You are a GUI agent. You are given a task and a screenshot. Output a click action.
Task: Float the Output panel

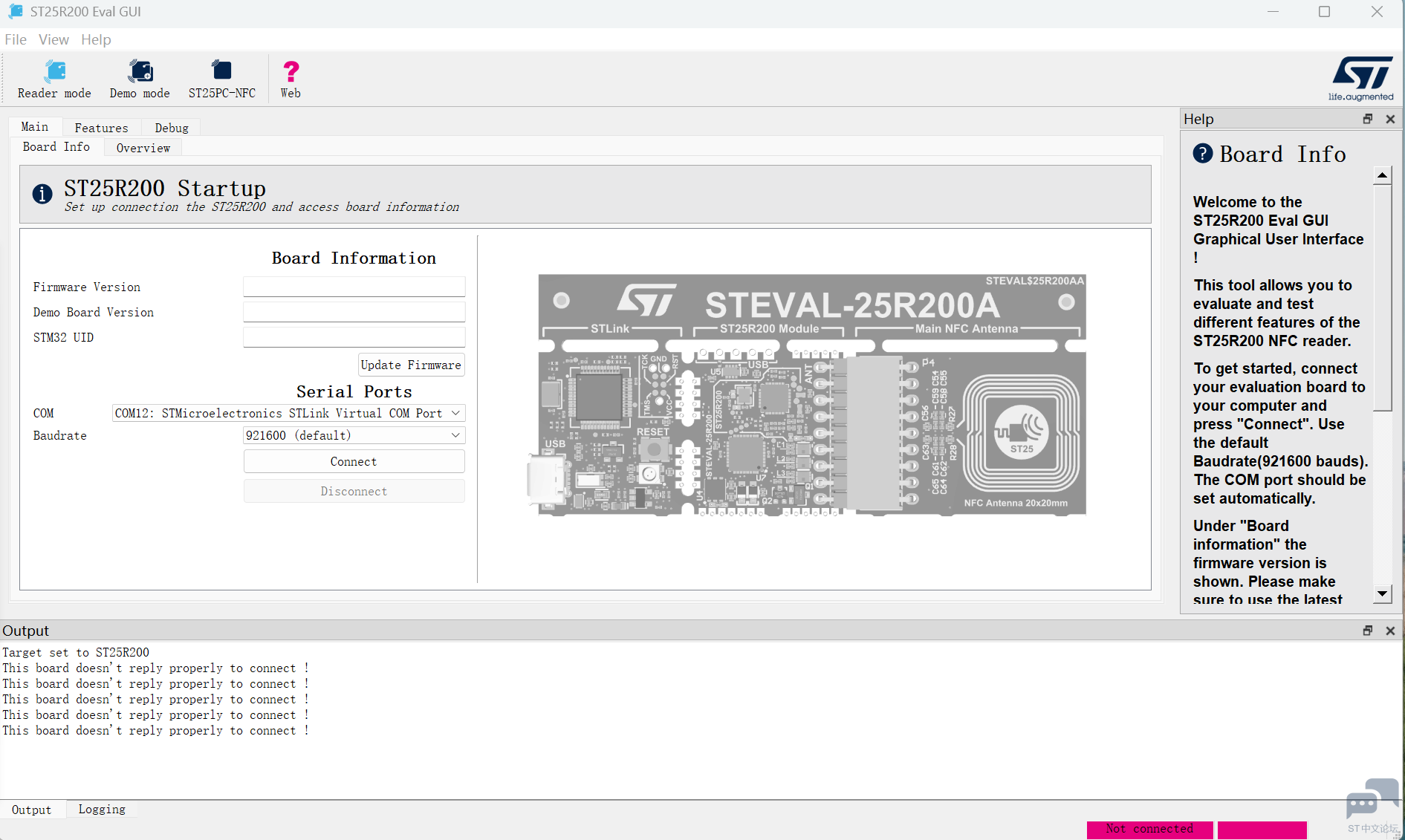coord(1368,631)
